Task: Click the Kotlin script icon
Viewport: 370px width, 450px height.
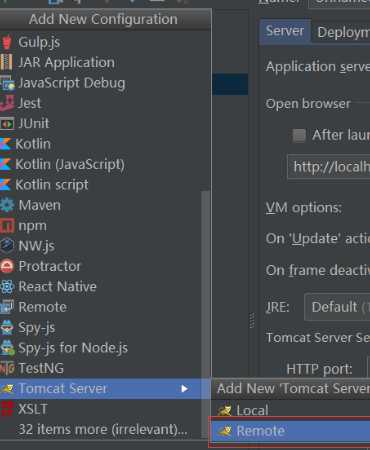Action: [x=6, y=185]
